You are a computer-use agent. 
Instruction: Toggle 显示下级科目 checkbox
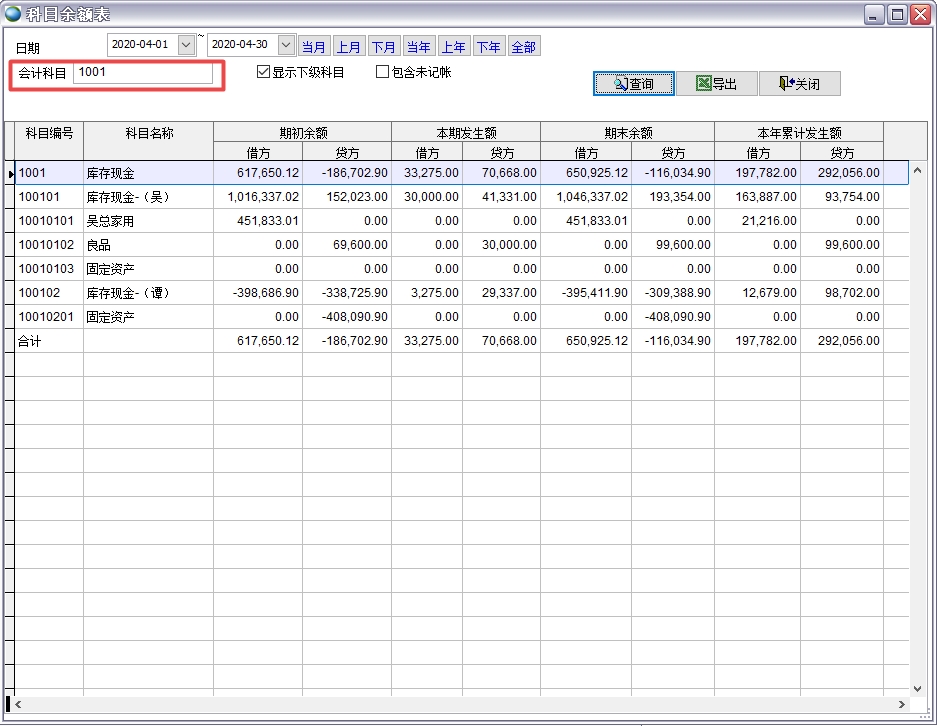[264, 72]
